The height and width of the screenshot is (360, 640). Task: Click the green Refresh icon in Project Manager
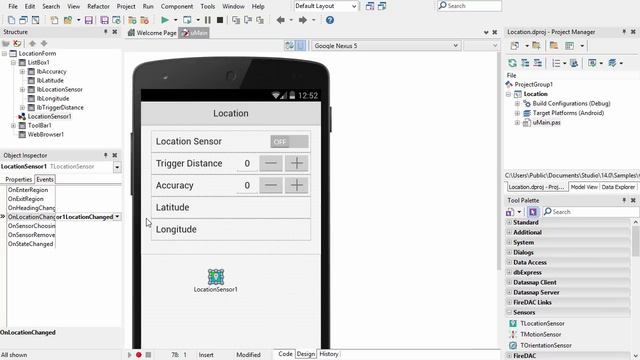[512, 63]
